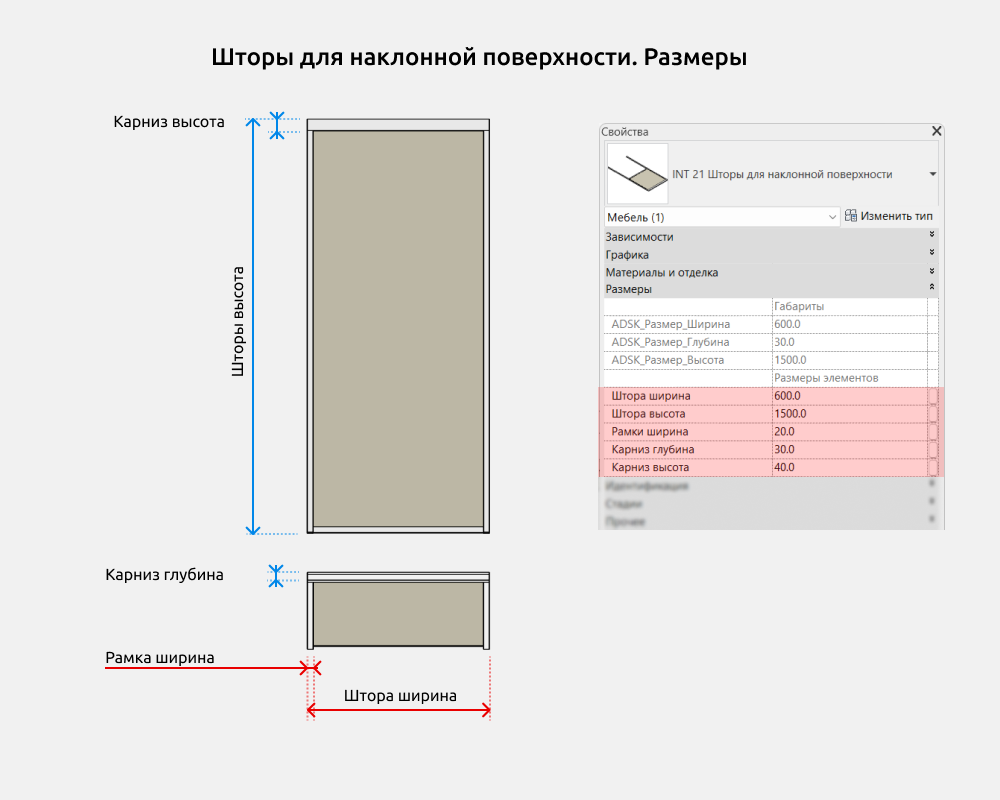Click the Шторы высота drawing label

coord(237,322)
